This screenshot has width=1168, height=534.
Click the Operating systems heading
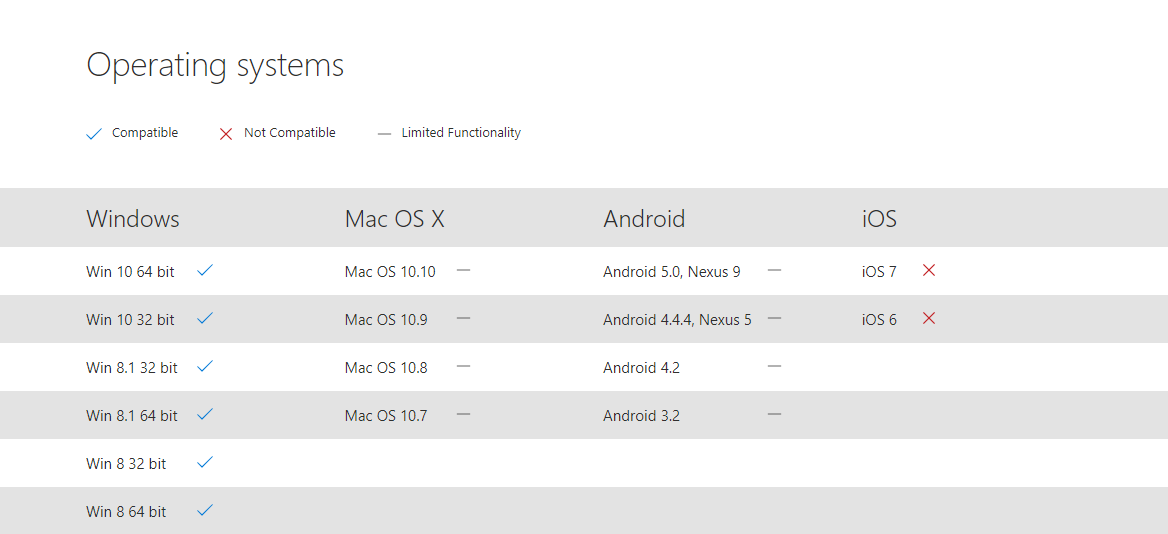pos(215,66)
